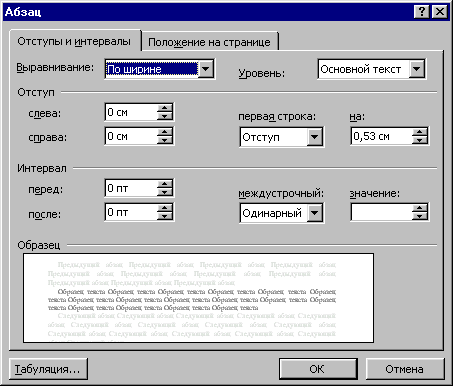The image size is (453, 386).
Task: Confirm with the OK button
Action: 318,369
